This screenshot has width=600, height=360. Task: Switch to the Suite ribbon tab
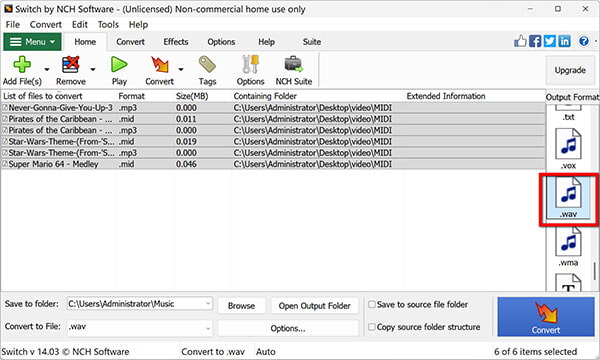pyautogui.click(x=312, y=42)
